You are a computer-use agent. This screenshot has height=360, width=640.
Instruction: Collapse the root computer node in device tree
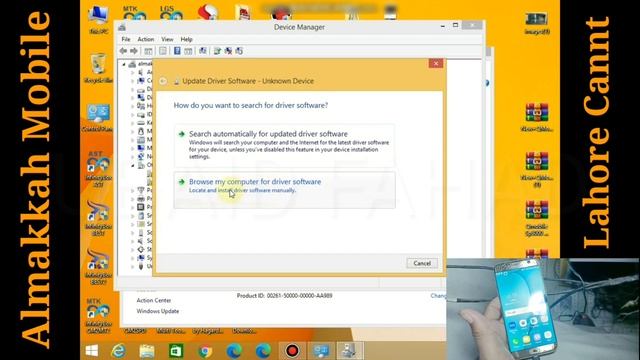124,64
